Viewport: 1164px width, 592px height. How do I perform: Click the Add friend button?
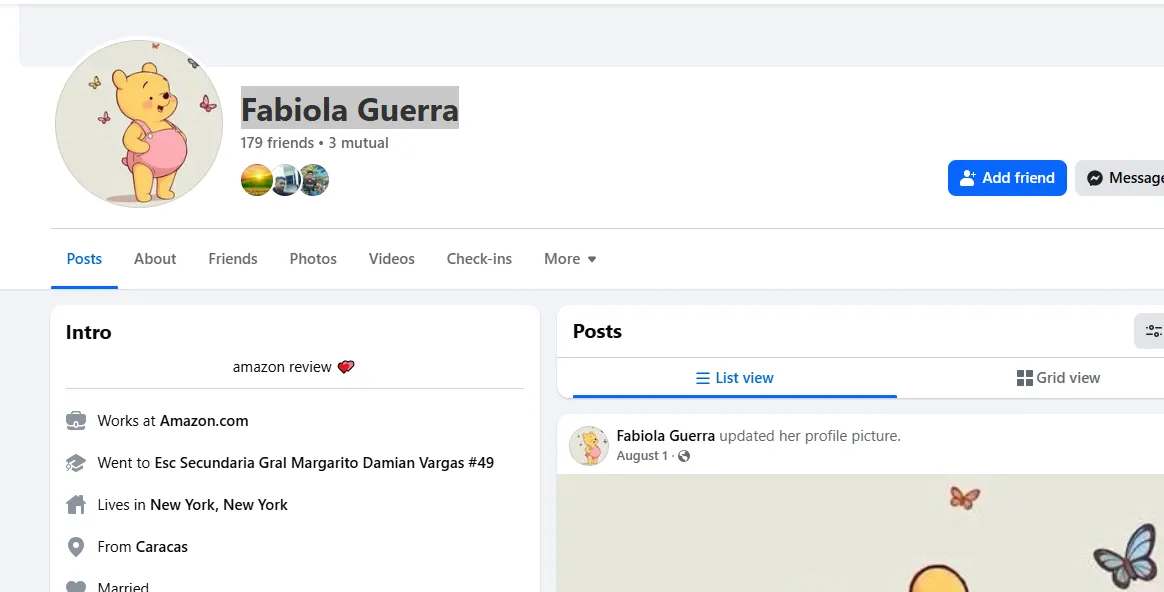pyautogui.click(x=1007, y=178)
